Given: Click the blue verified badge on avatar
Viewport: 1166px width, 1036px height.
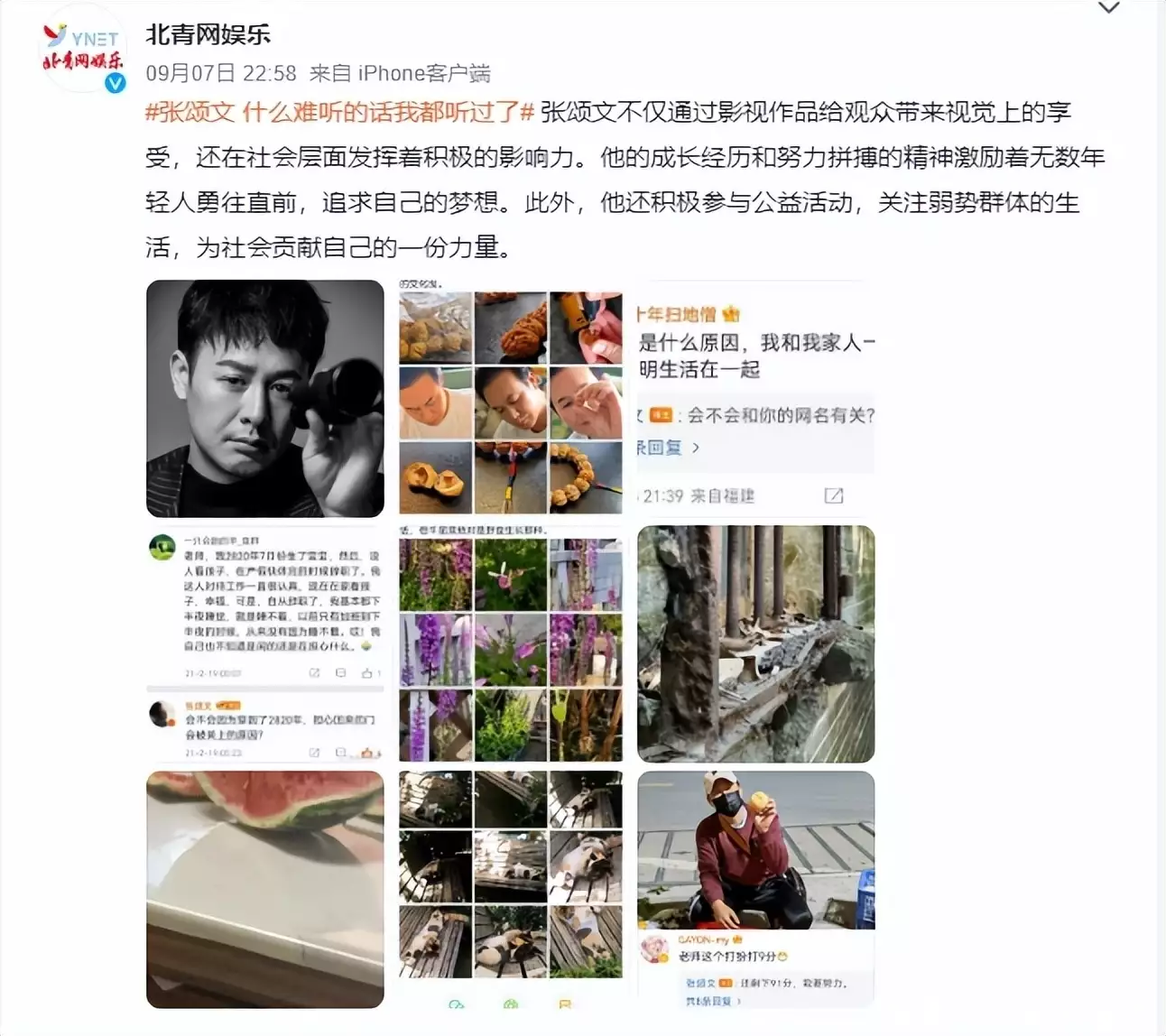Looking at the screenshot, I should pyautogui.click(x=115, y=83).
